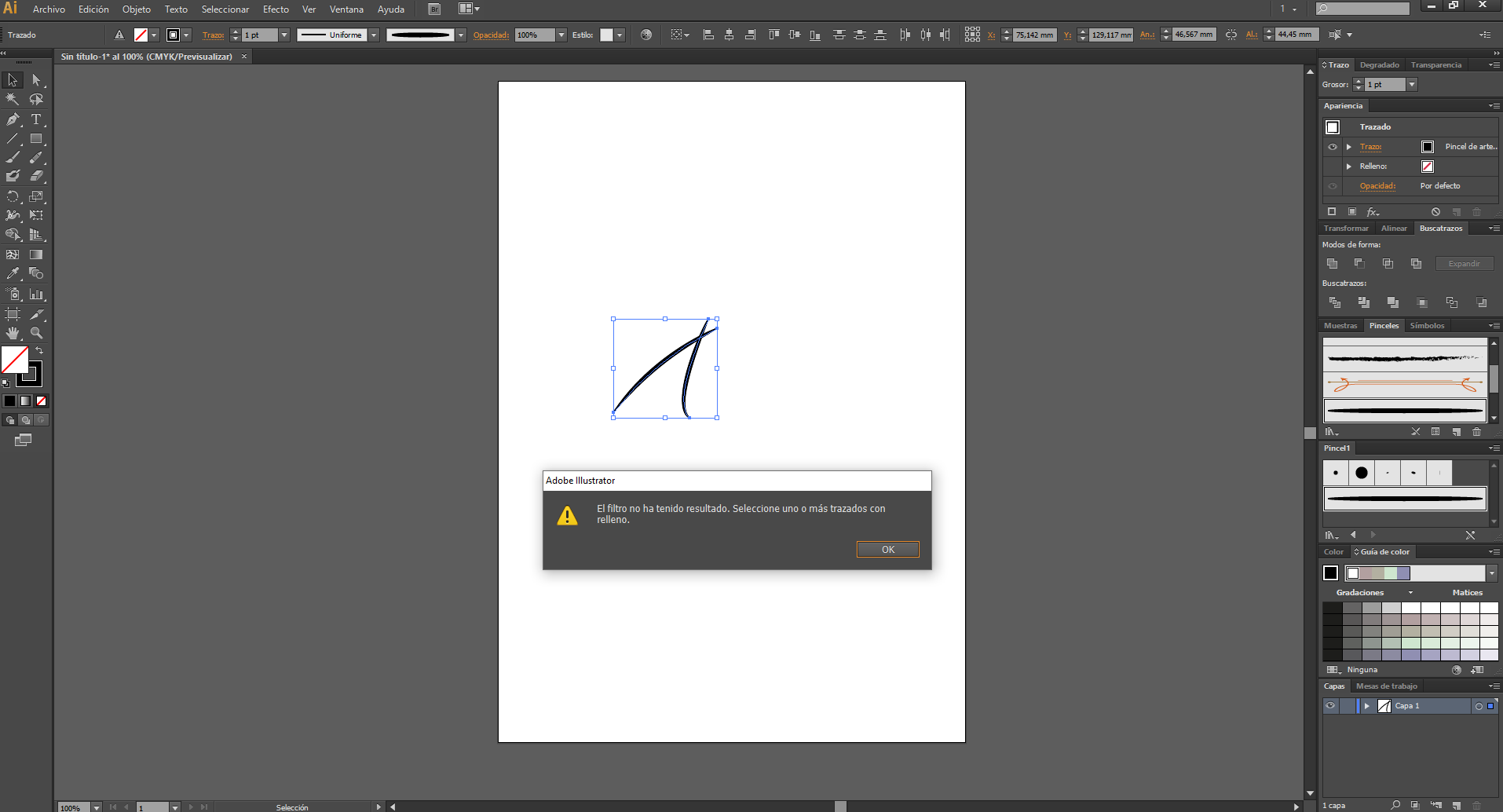Open the Ventana menu
The width and height of the screenshot is (1503, 812).
[346, 9]
